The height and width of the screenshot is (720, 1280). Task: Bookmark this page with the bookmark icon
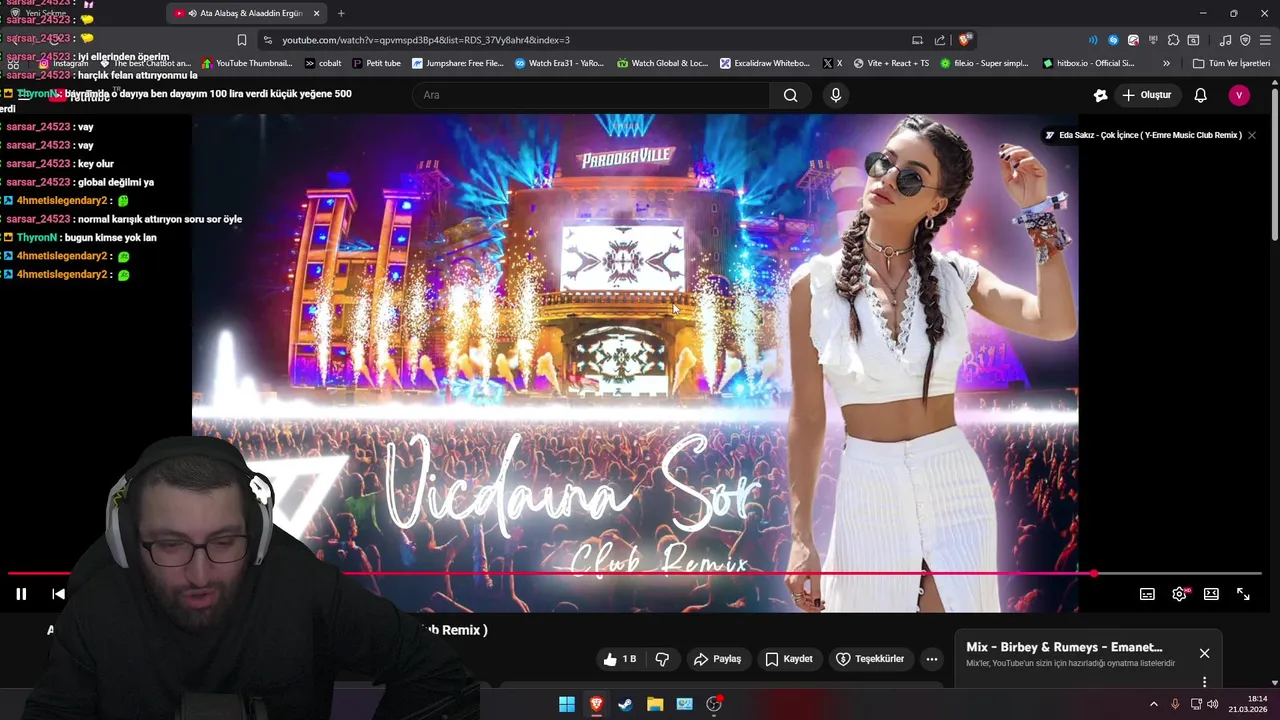(241, 40)
